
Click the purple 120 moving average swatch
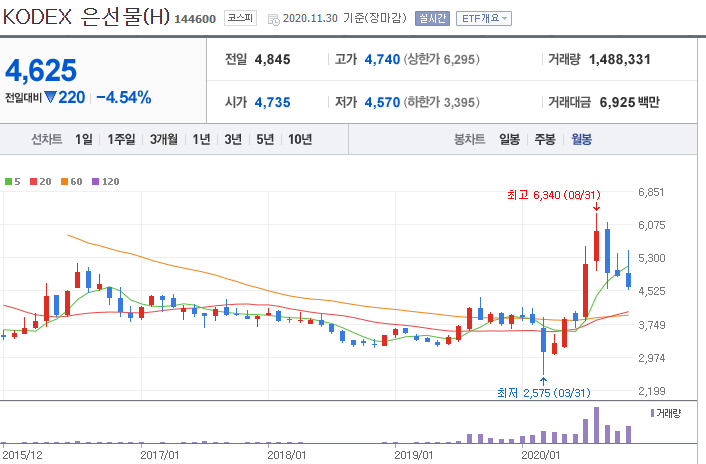[x=95, y=182]
